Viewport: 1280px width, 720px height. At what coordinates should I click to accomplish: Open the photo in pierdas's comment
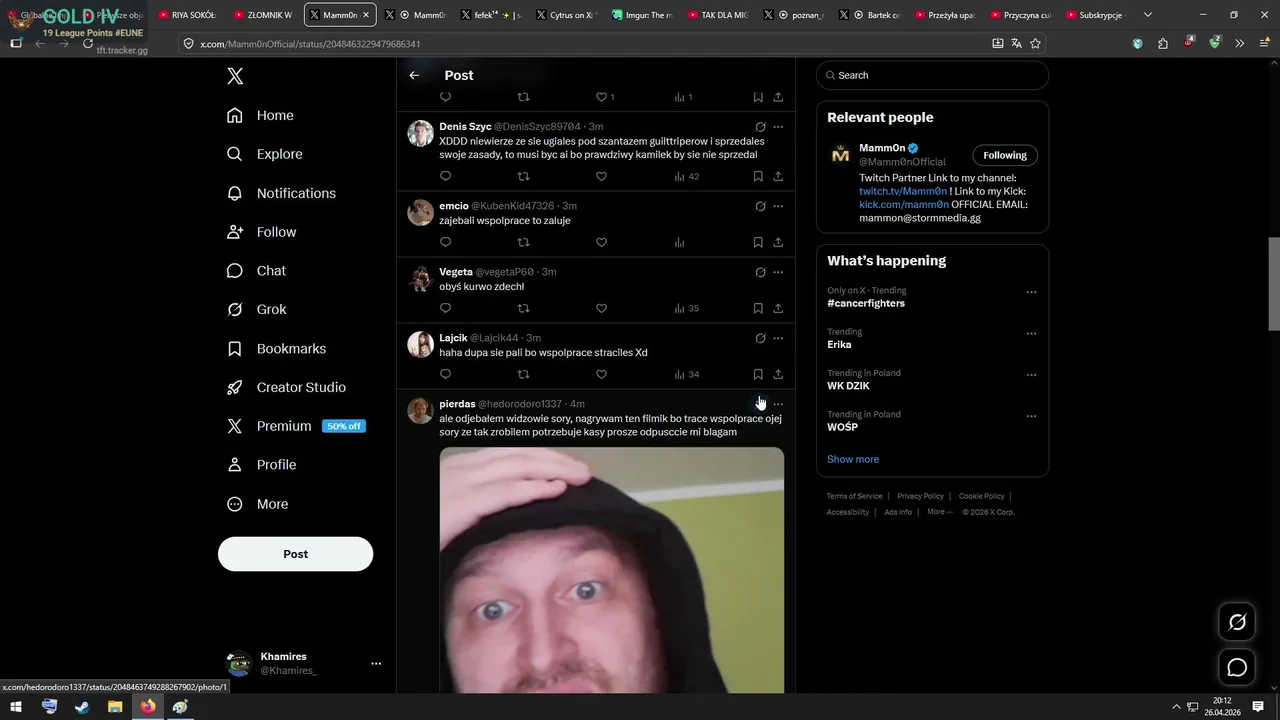coord(612,570)
